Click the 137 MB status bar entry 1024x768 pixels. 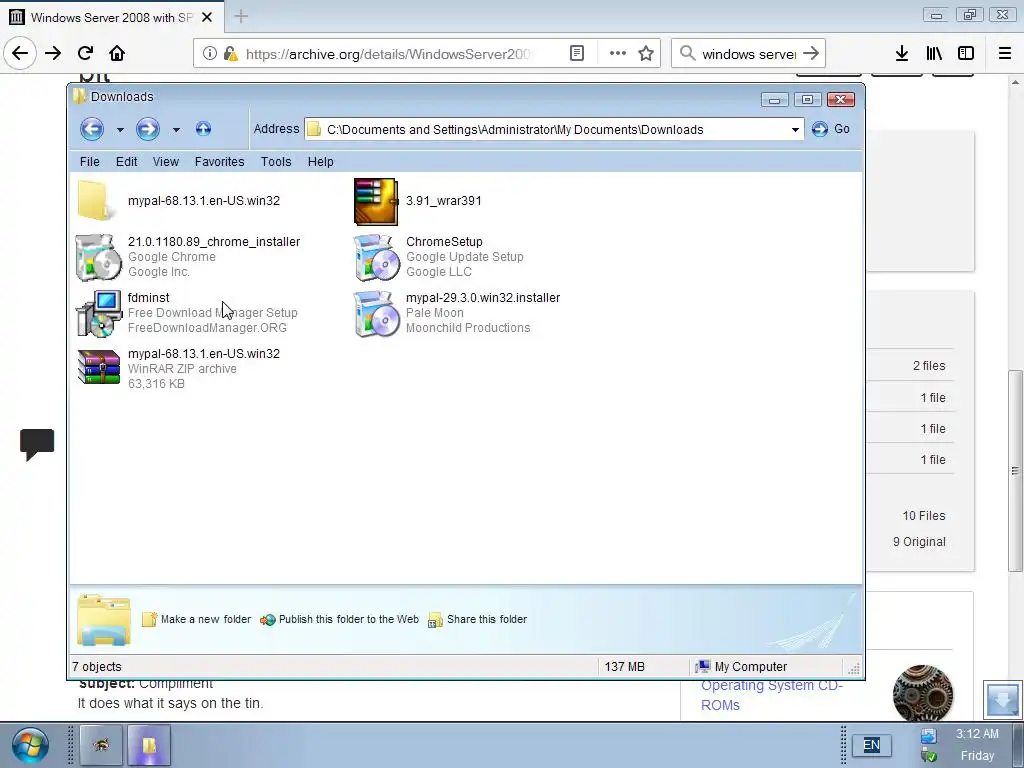(x=624, y=667)
